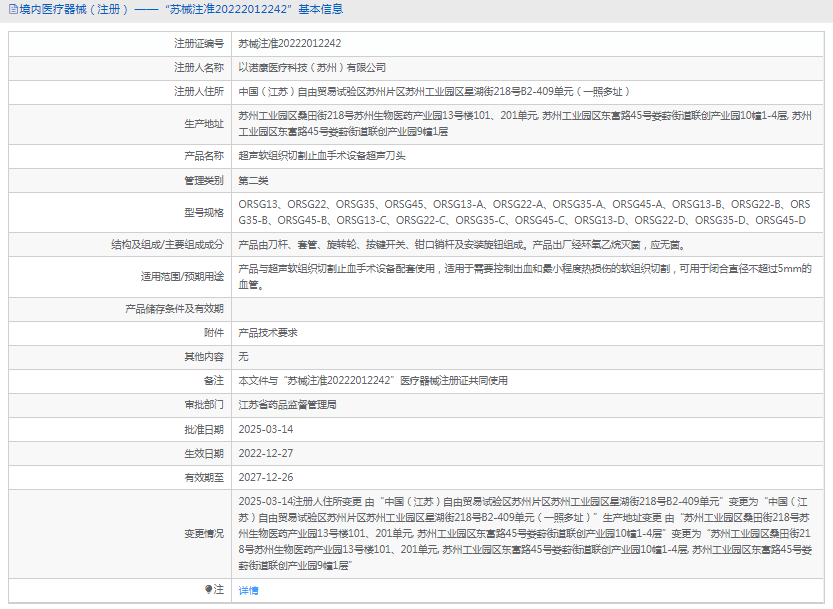Select registrant name 以诺康医疗科技（苏州）有限公司
Image resolution: width=833 pixels, height=609 pixels.
click(312, 67)
